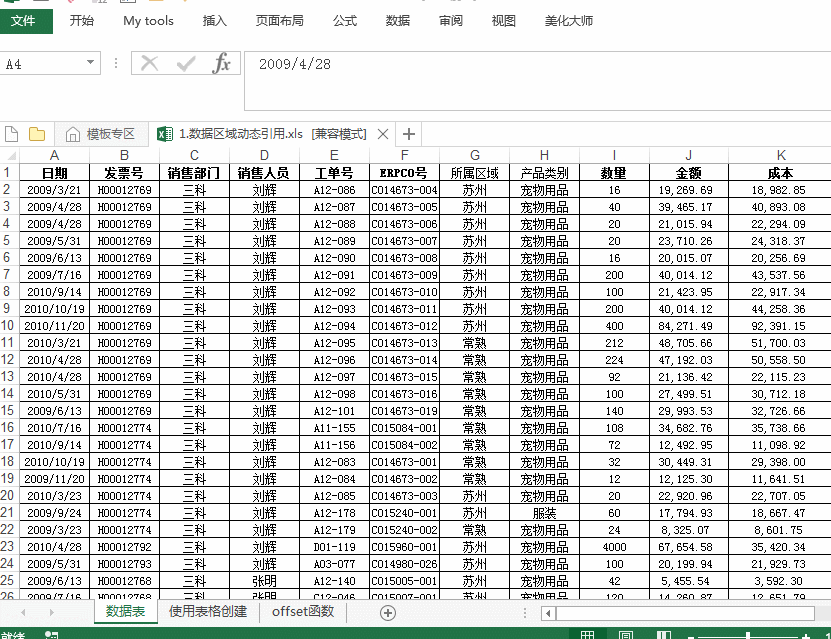This screenshot has width=831, height=639.
Task: Open the 审阅 ribbon tab
Action: coord(451,21)
